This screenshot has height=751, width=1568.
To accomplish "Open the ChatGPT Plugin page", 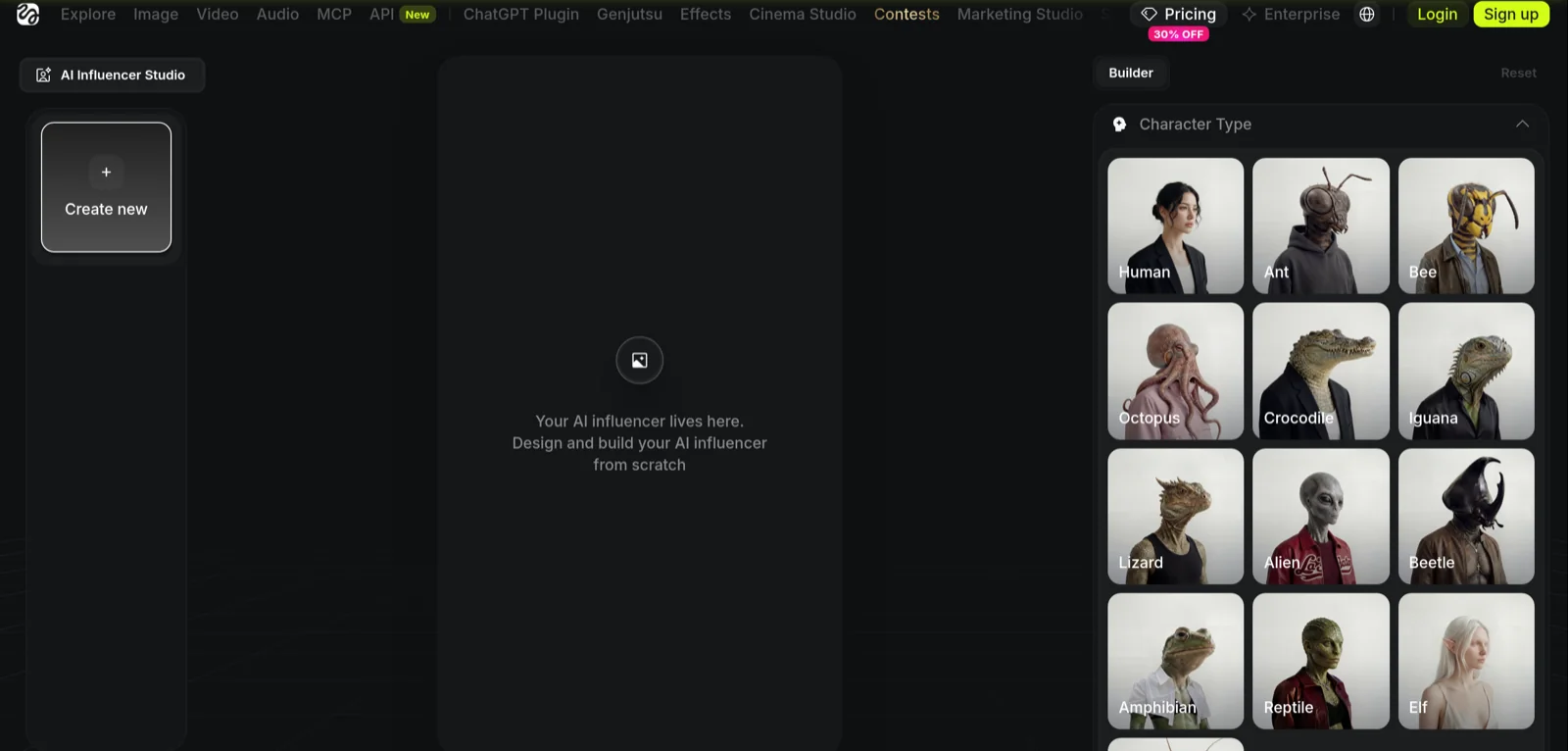I will pyautogui.click(x=520, y=14).
